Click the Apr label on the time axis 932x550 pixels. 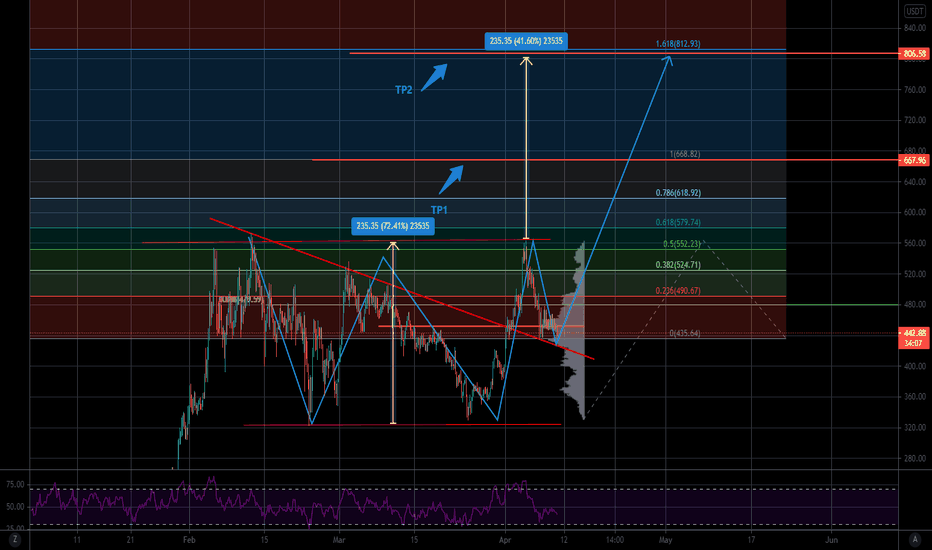[505, 540]
